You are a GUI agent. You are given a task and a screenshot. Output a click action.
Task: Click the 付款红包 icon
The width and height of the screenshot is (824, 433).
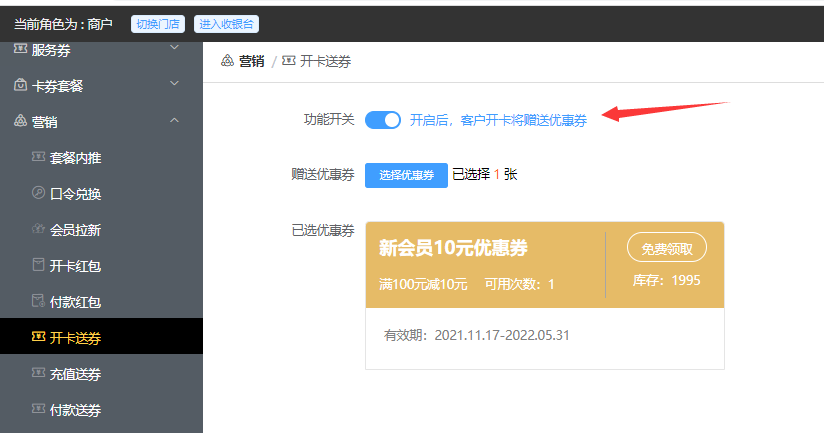click(x=38, y=301)
